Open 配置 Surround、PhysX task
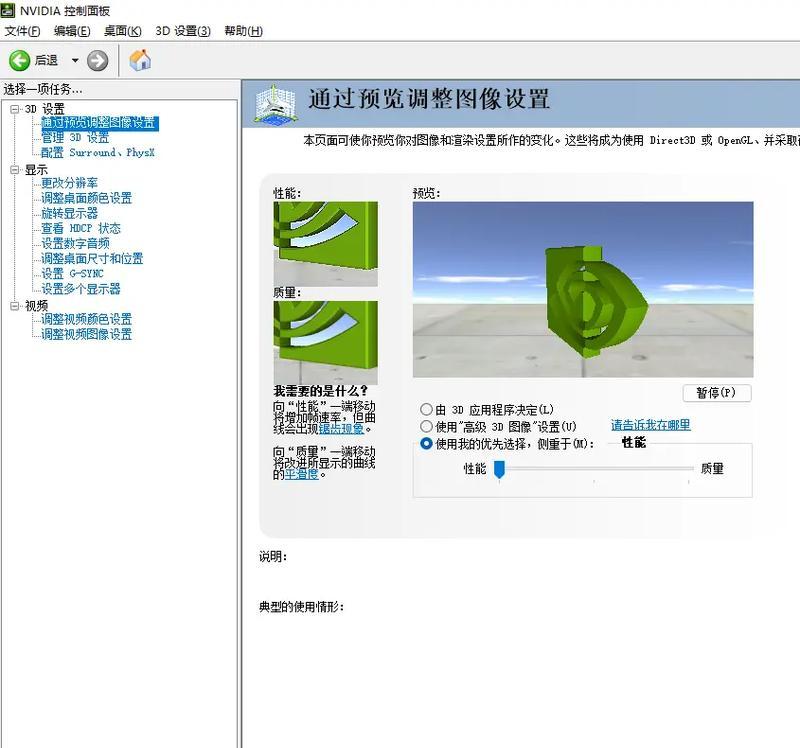The image size is (800, 748). point(97,153)
